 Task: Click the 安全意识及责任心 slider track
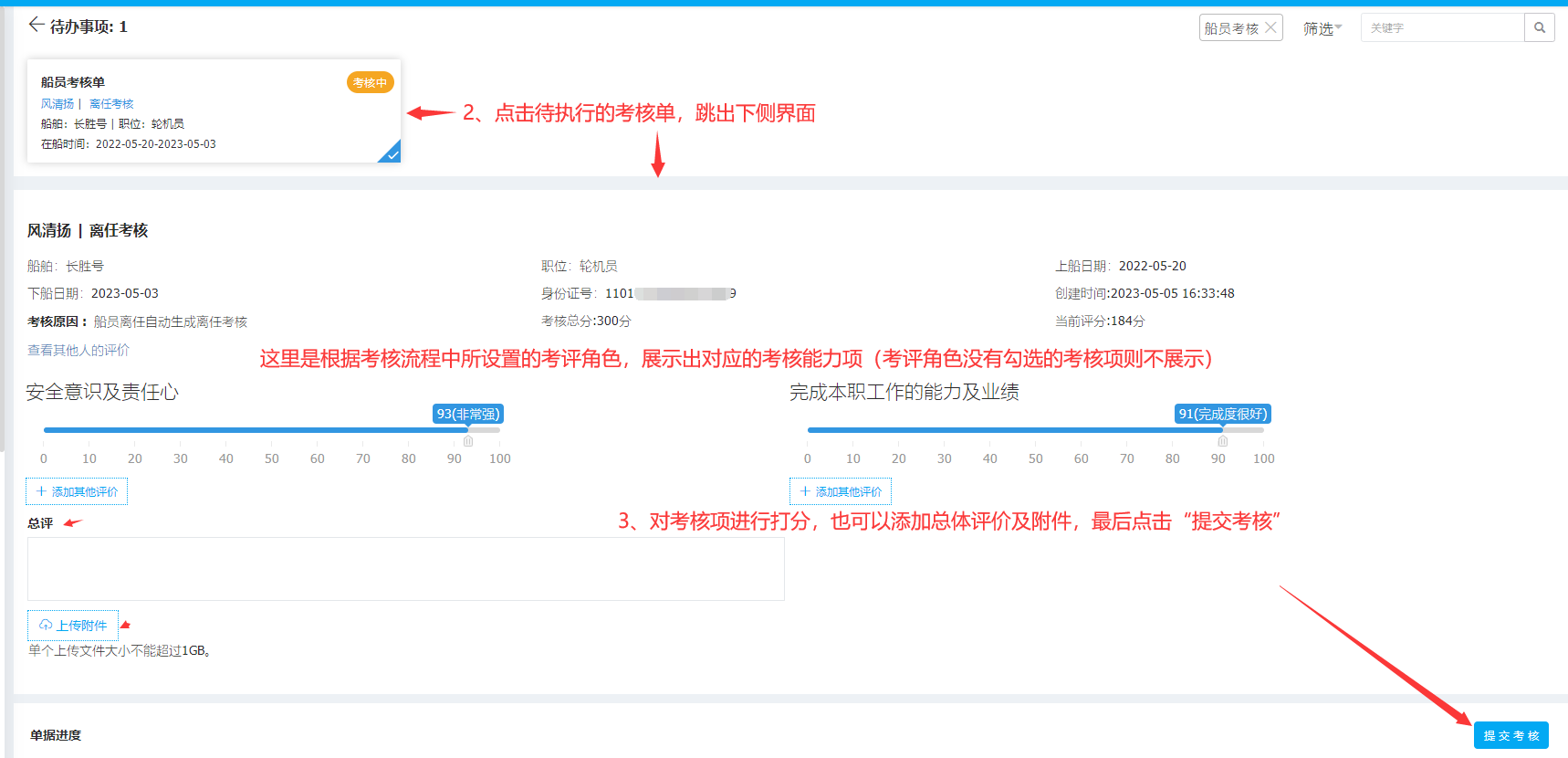pyautogui.click(x=272, y=429)
